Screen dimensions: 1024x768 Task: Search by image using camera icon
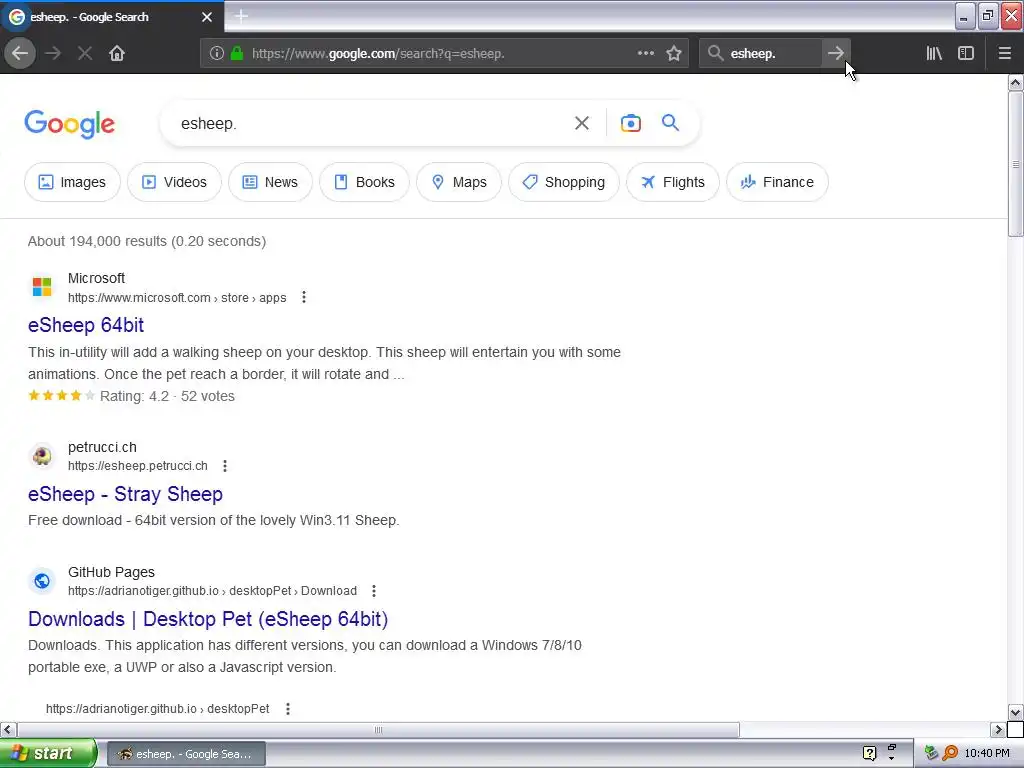(630, 123)
